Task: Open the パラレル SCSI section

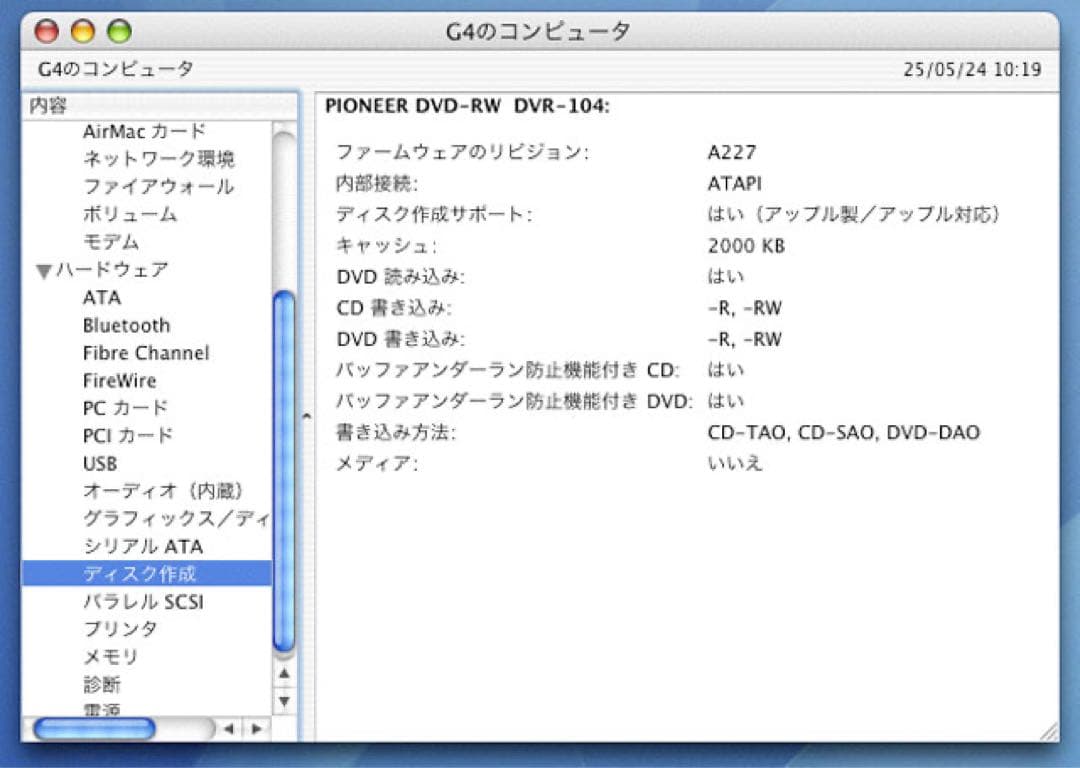Action: click(x=143, y=601)
